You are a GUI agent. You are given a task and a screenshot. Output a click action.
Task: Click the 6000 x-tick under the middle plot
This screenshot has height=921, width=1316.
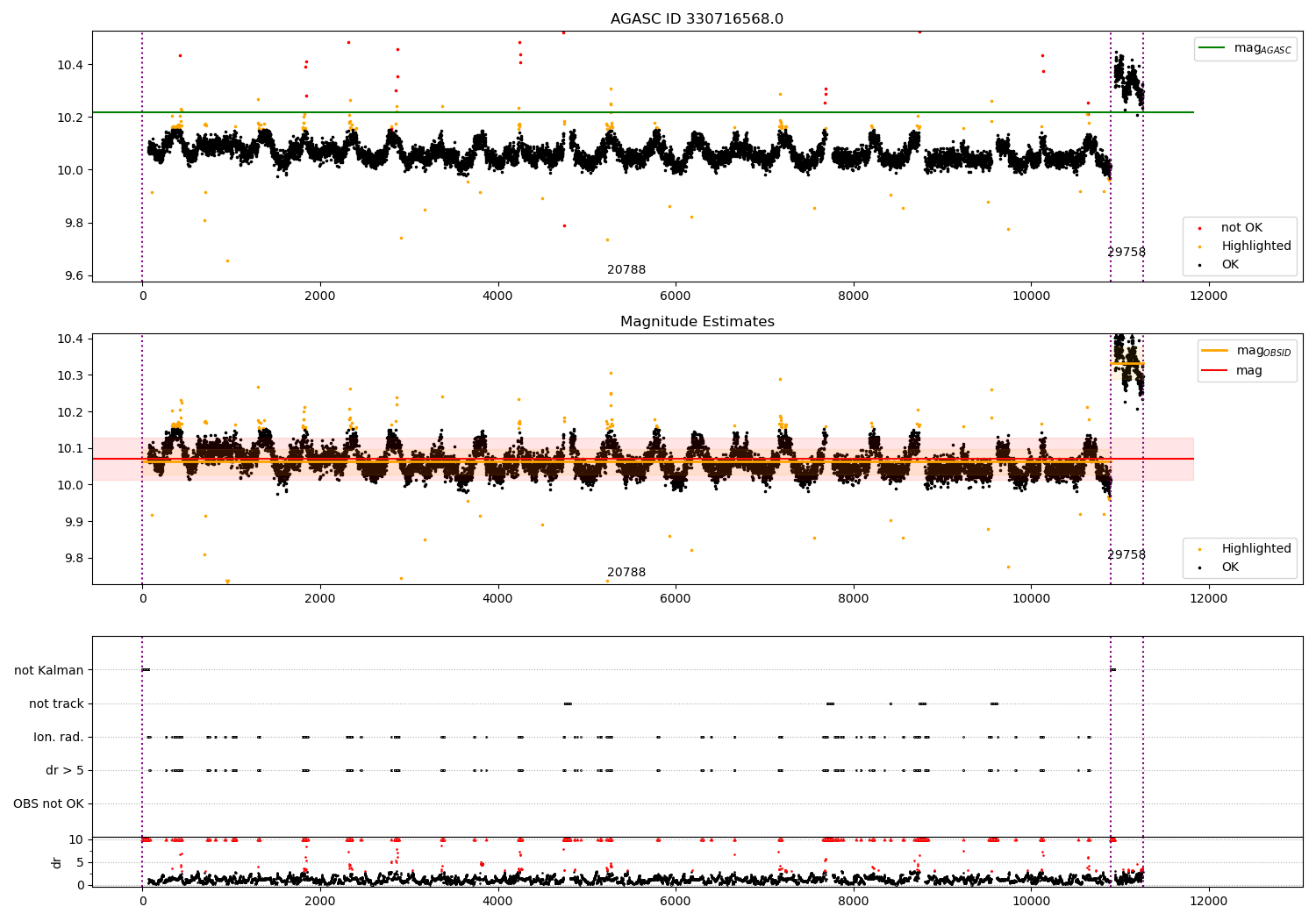point(676,599)
